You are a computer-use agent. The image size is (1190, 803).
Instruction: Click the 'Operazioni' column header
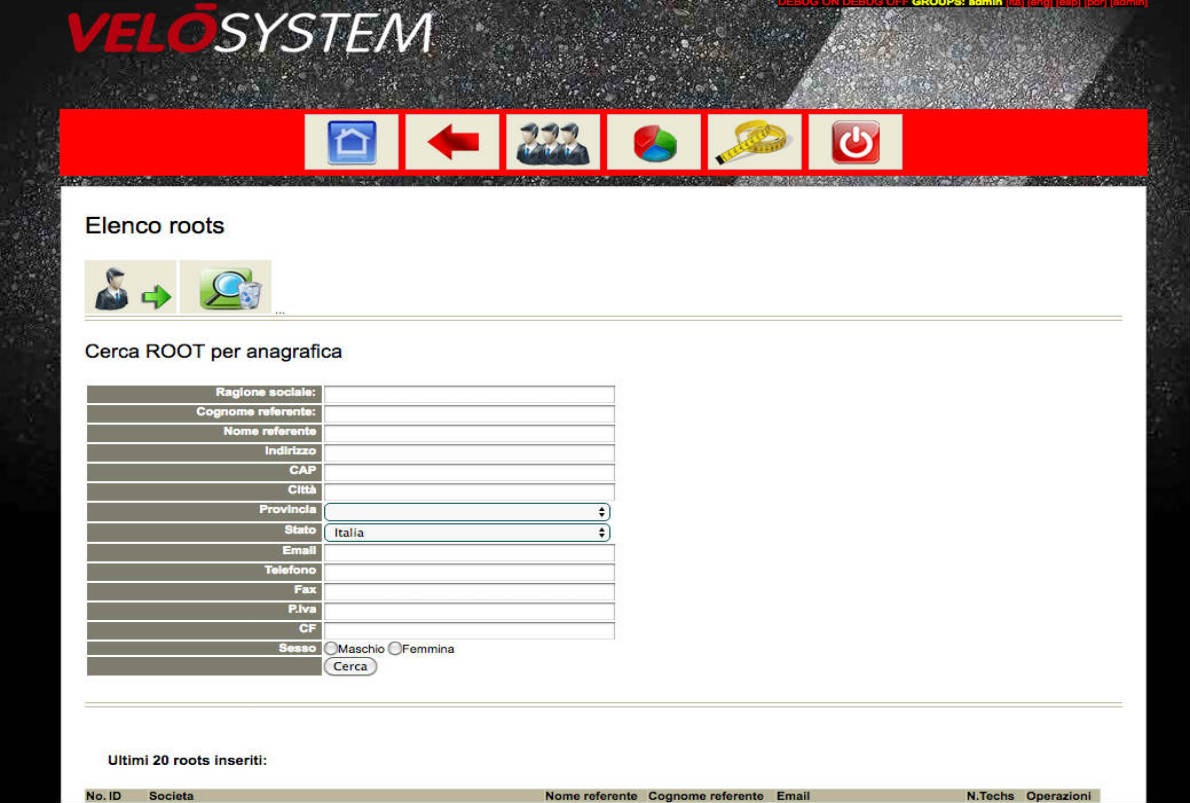click(1059, 796)
